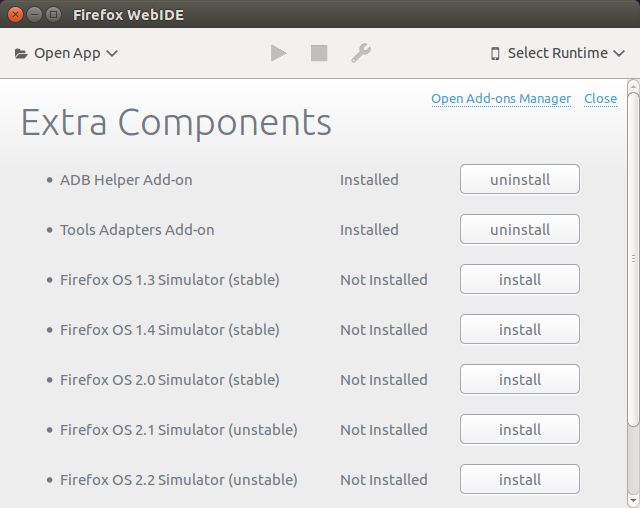Install Firefox OS 2.2 Simulator (unstable)
Screen dimensions: 640x508
click(520, 479)
